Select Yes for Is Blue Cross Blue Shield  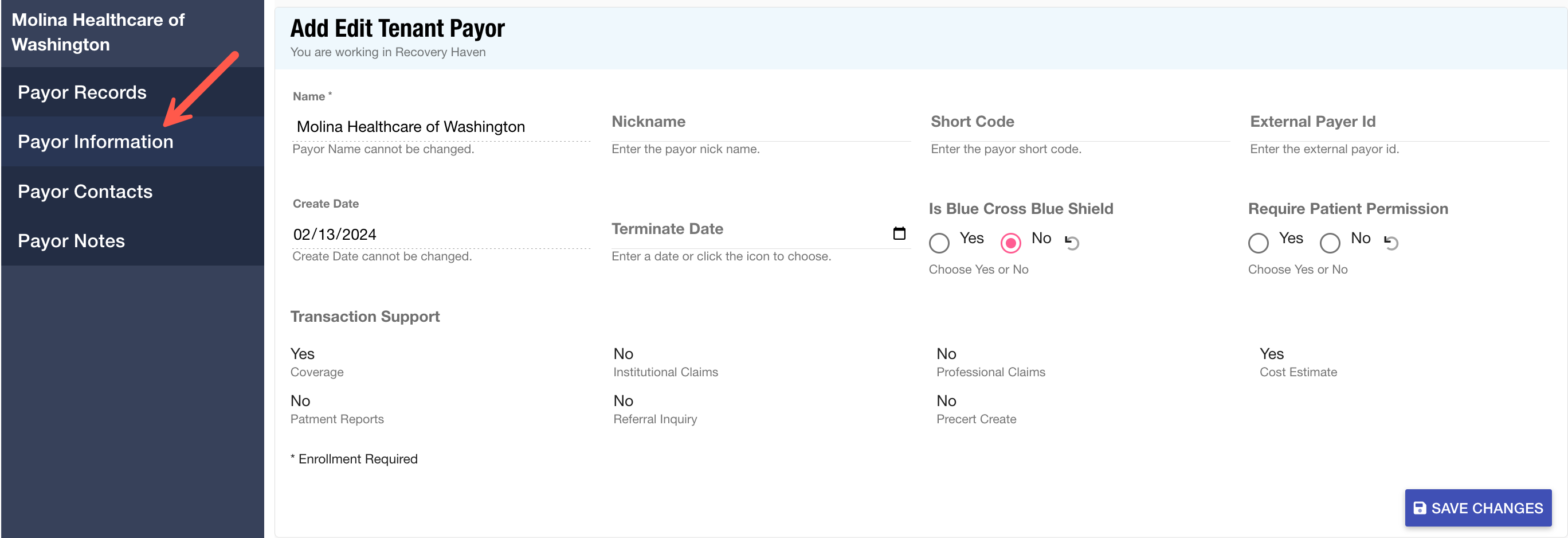(x=939, y=243)
